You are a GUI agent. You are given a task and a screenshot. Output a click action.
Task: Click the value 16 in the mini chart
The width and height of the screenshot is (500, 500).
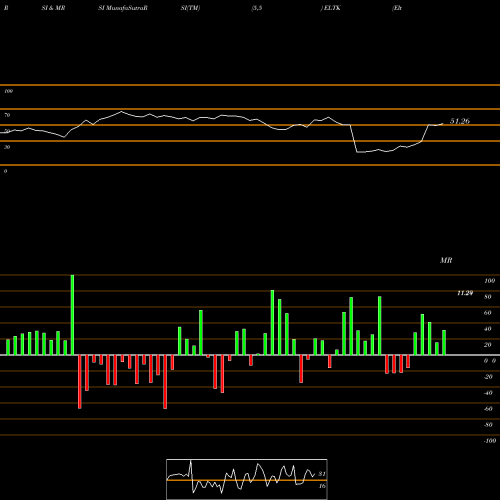point(322,486)
